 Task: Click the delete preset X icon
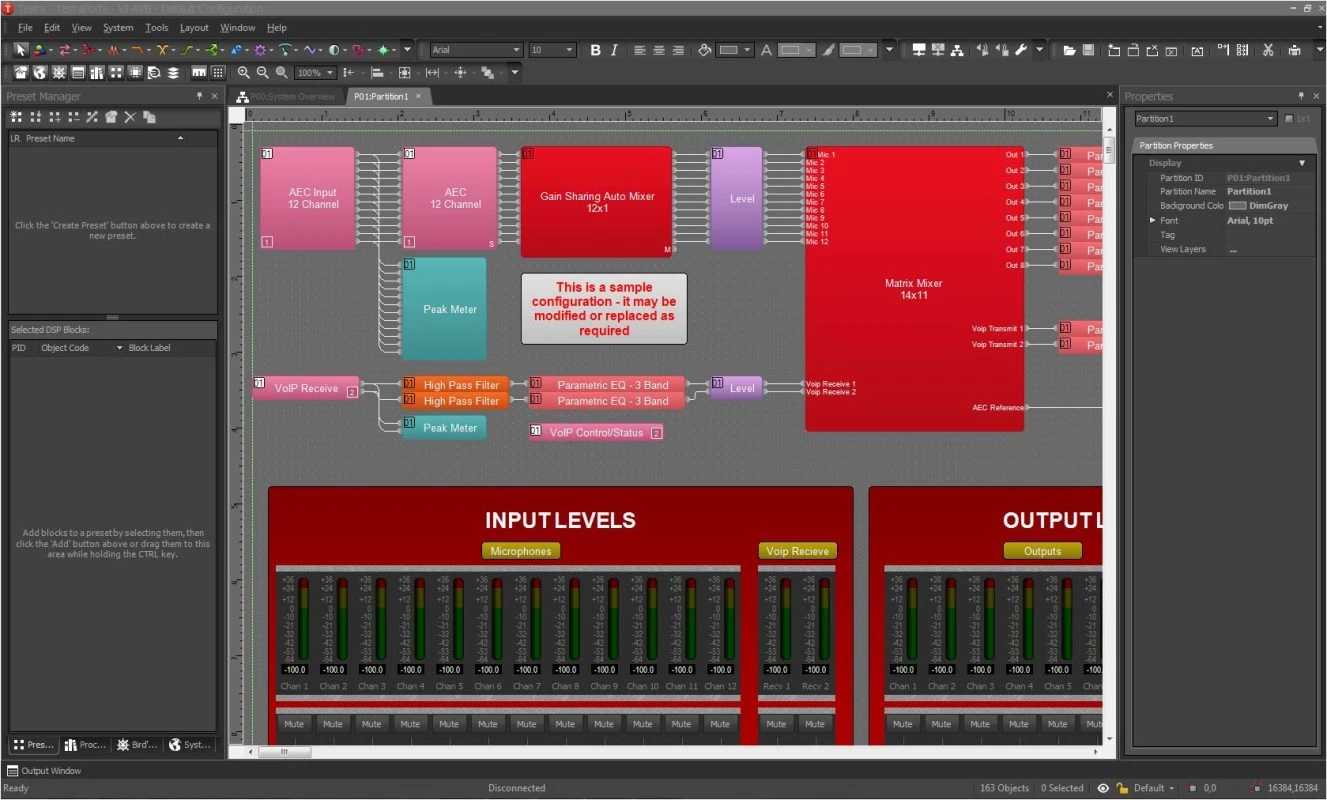(x=130, y=117)
